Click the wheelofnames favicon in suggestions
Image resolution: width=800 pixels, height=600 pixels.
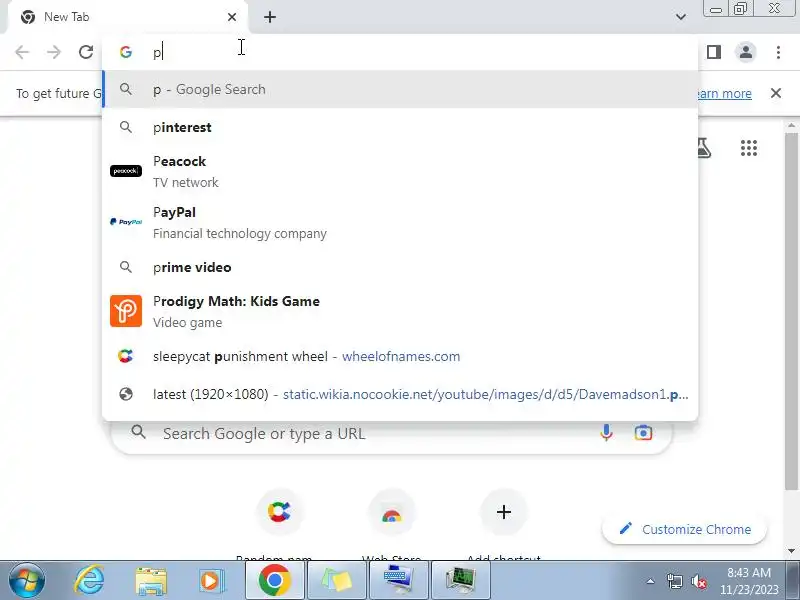tap(126, 356)
